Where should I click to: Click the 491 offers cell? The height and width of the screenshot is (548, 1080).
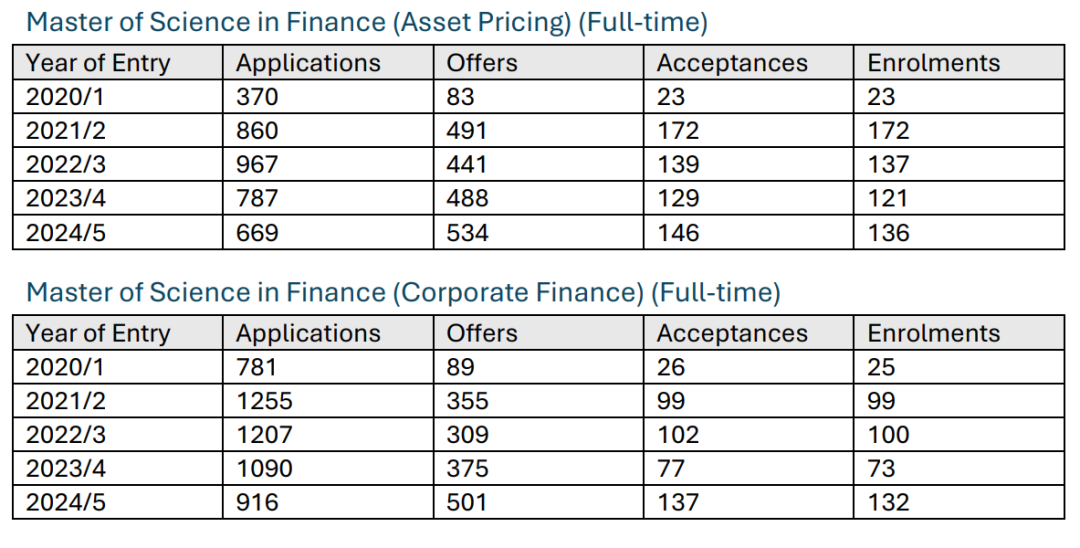[x=538, y=130]
